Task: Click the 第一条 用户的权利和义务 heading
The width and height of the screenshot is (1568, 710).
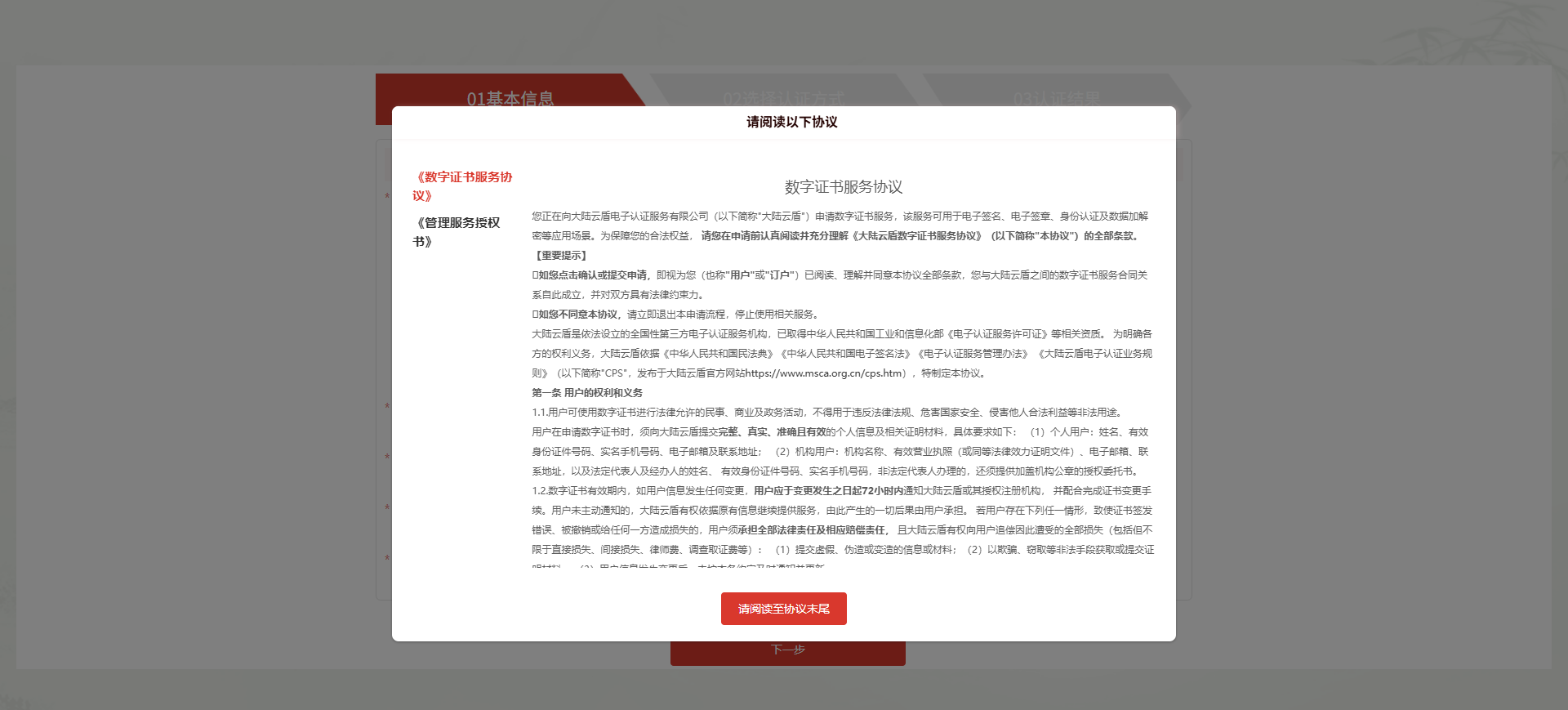Action: 587,393
